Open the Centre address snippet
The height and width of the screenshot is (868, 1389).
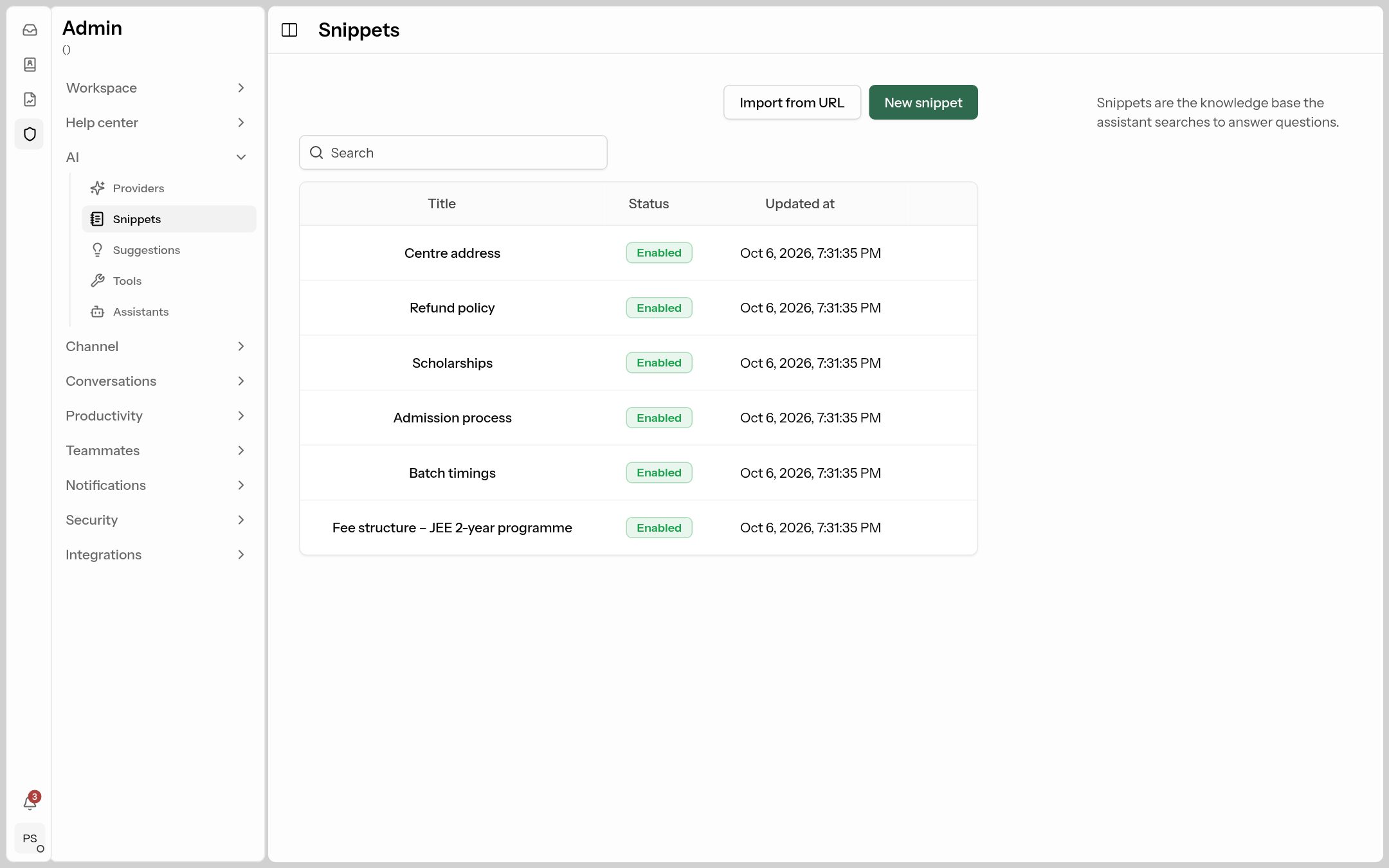click(452, 253)
